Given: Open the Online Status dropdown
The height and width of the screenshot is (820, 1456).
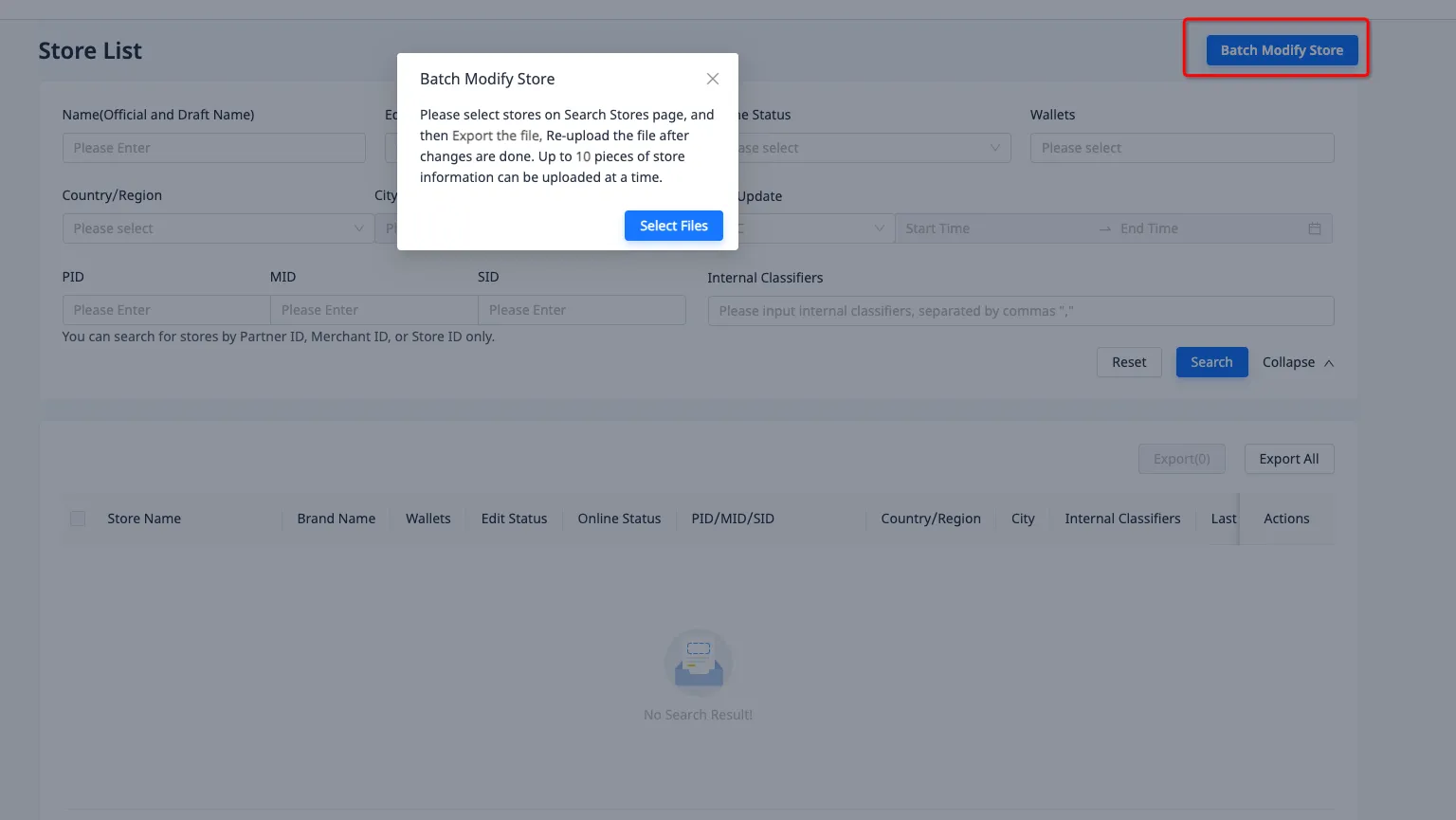Looking at the screenshot, I should [872, 148].
